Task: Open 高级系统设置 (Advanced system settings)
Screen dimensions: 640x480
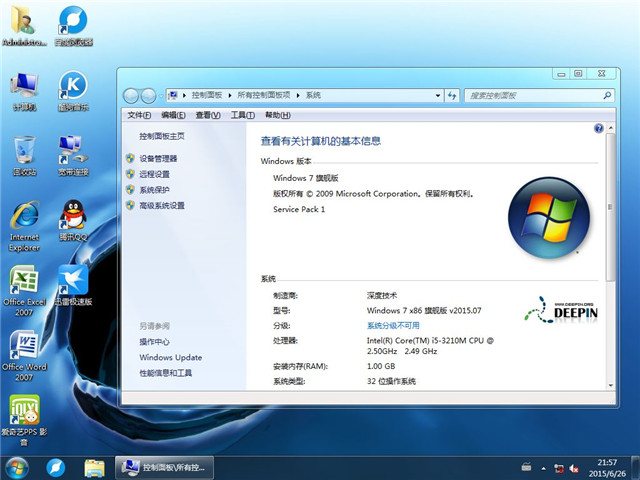Action: pyautogui.click(x=162, y=205)
